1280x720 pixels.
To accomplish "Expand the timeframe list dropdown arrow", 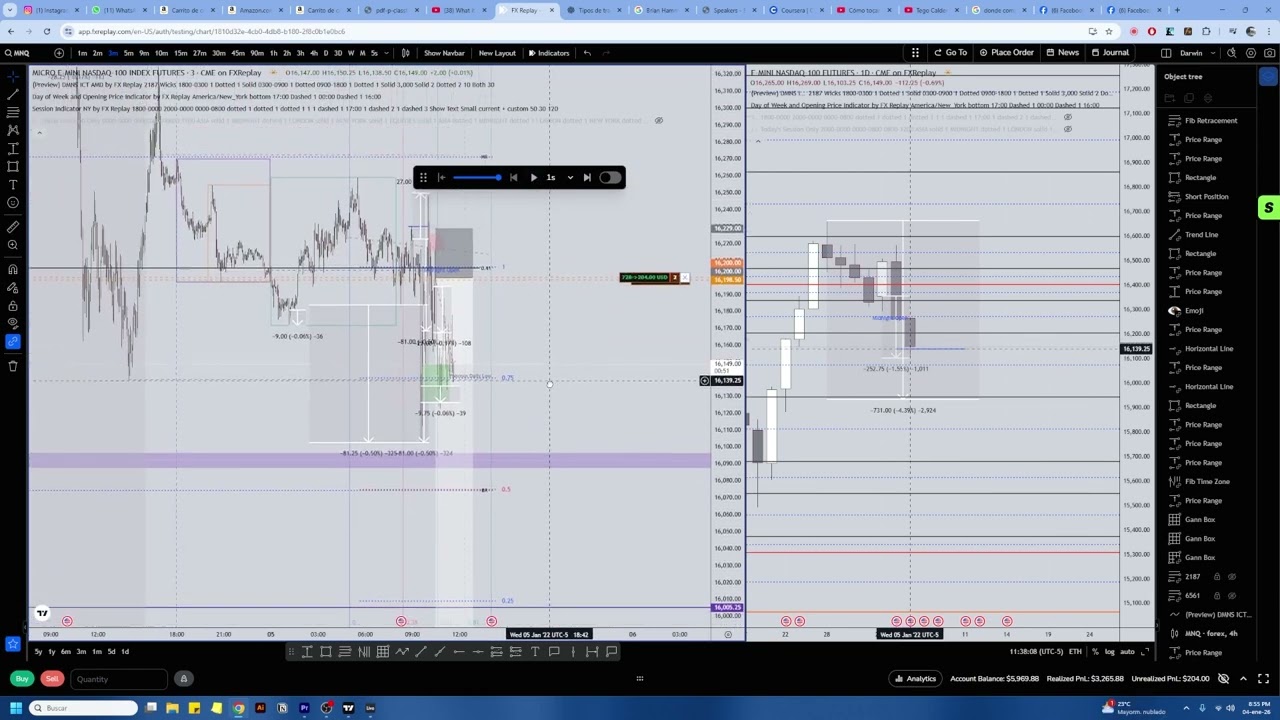I will pyautogui.click(x=387, y=53).
